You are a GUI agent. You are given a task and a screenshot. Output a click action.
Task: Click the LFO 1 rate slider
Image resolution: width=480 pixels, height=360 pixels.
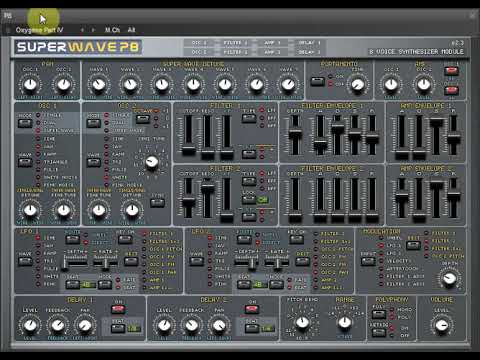point(105,263)
